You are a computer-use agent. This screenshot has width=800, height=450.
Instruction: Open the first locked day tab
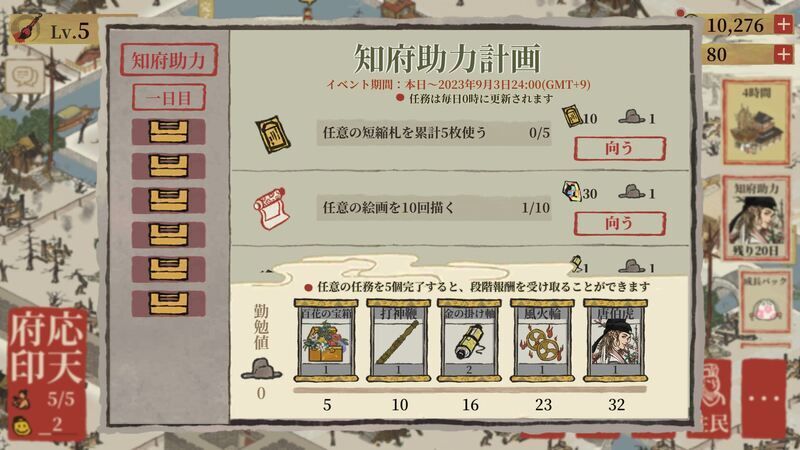coord(169,132)
